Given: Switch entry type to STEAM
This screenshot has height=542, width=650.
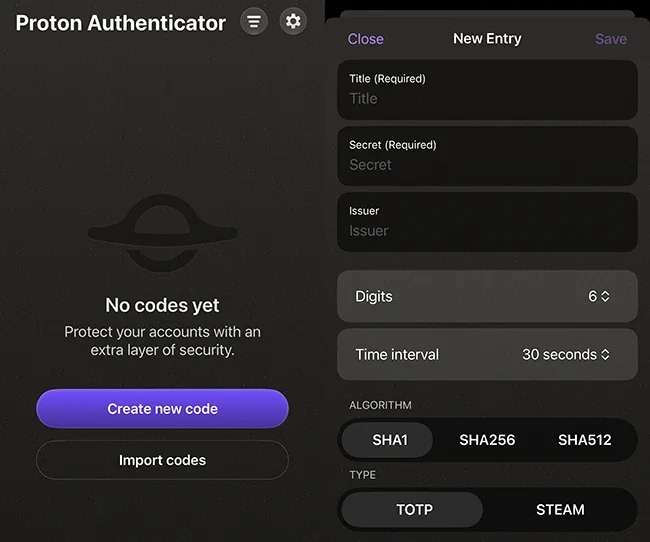Looking at the screenshot, I should point(560,509).
